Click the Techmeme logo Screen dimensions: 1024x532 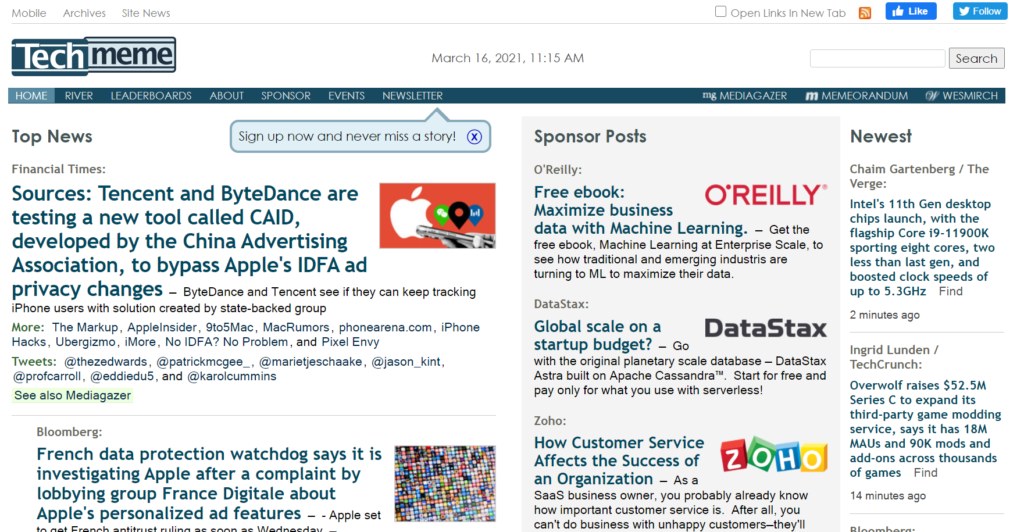93,56
